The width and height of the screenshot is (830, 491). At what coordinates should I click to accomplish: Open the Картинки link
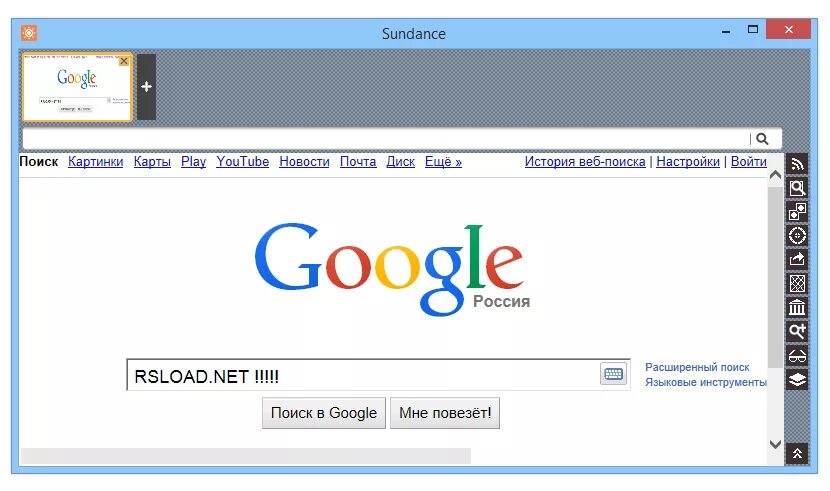point(95,161)
